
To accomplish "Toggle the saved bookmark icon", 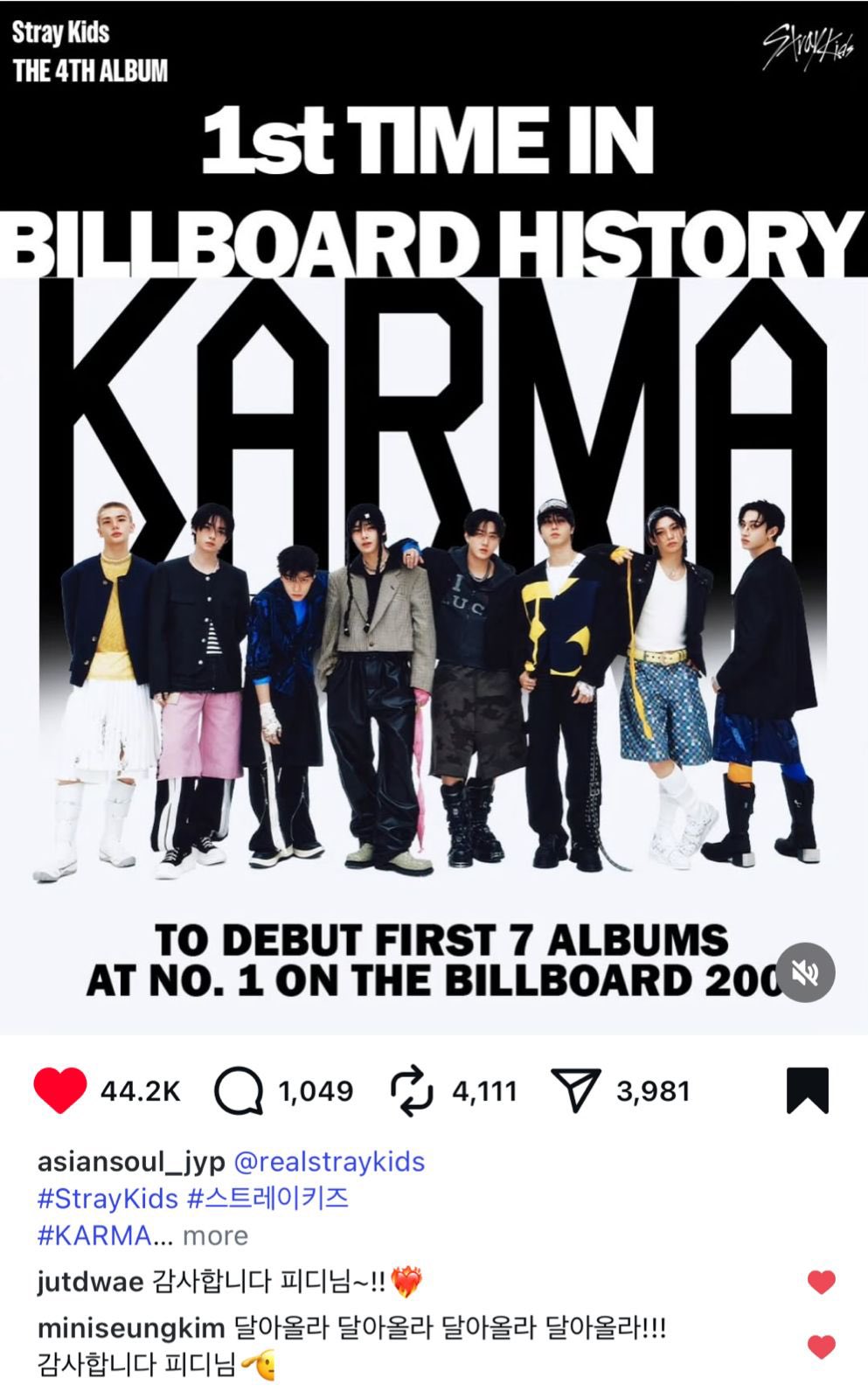I will click(x=807, y=1090).
